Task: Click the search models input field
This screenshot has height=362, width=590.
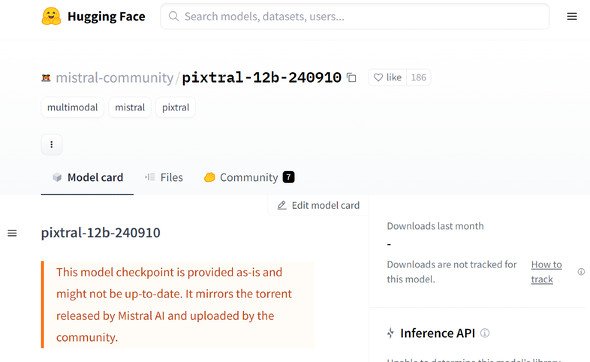Action: click(x=355, y=17)
